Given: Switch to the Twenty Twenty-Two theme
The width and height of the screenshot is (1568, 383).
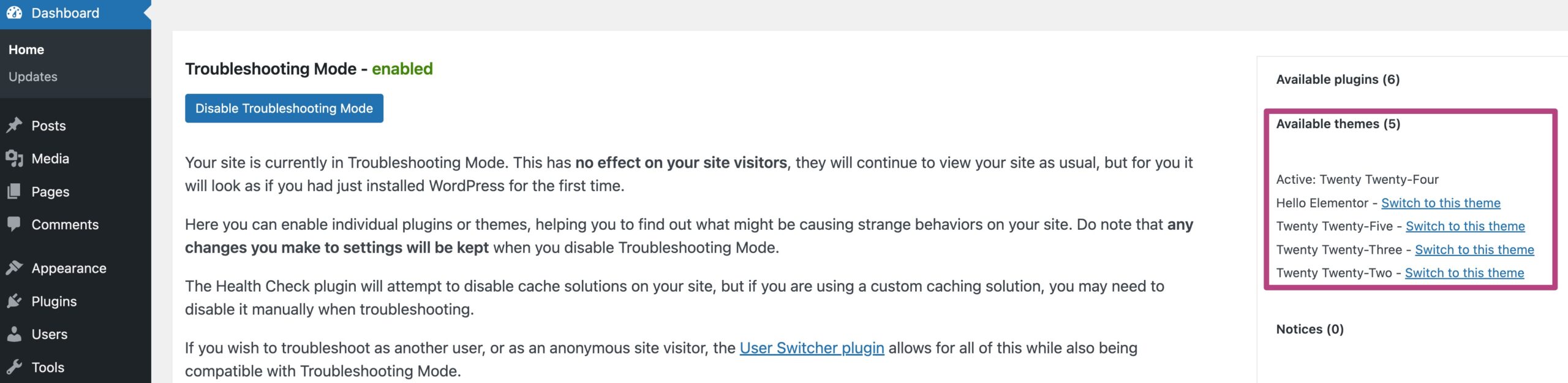Looking at the screenshot, I should coord(1464,273).
